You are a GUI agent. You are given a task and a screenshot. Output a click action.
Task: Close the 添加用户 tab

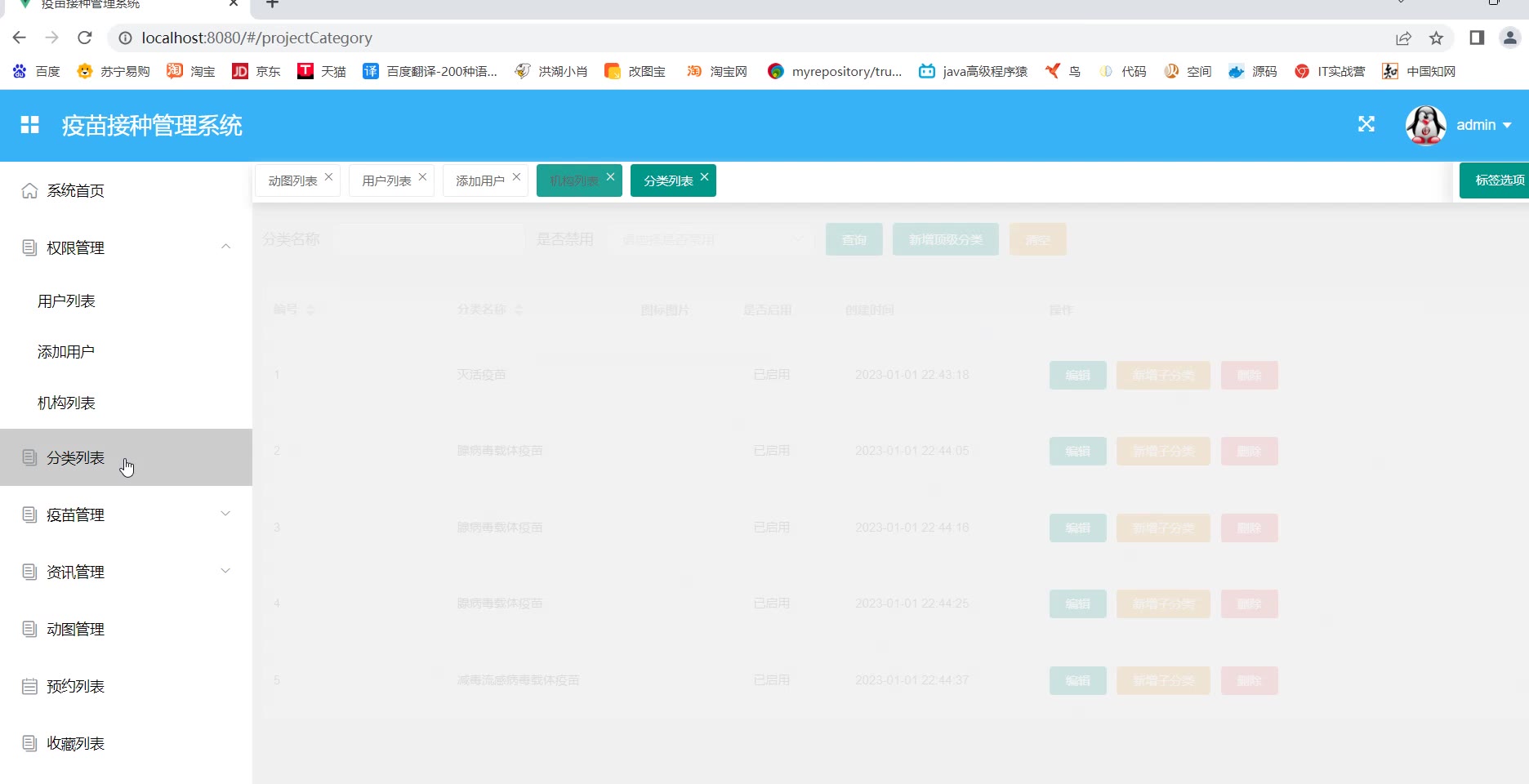516,176
